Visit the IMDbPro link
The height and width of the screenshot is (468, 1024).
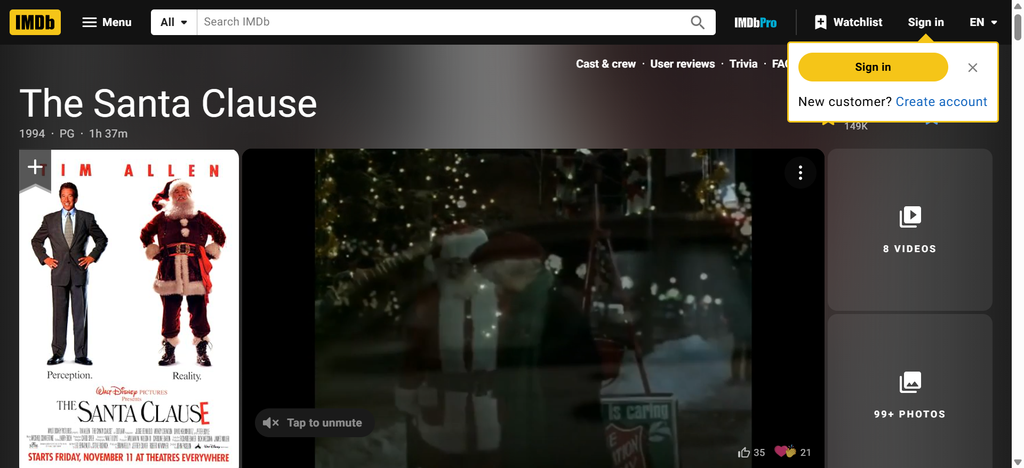[755, 22]
